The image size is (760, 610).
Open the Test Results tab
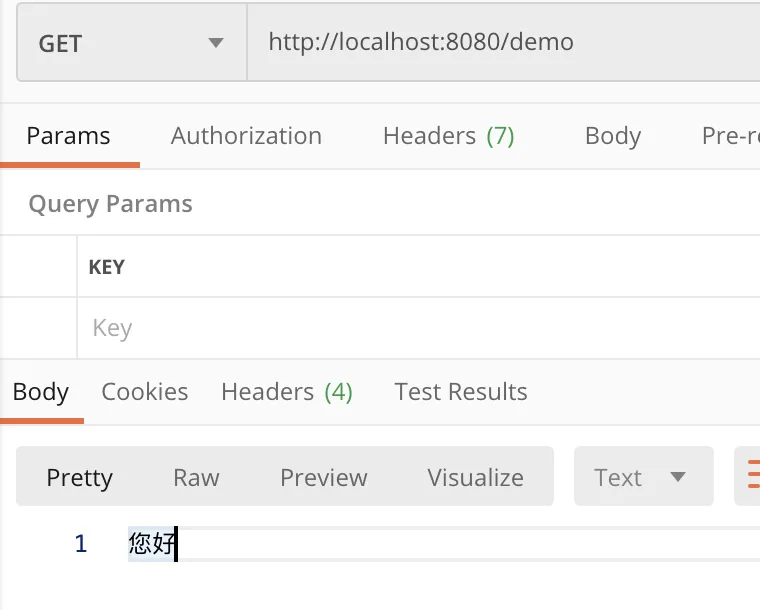461,392
